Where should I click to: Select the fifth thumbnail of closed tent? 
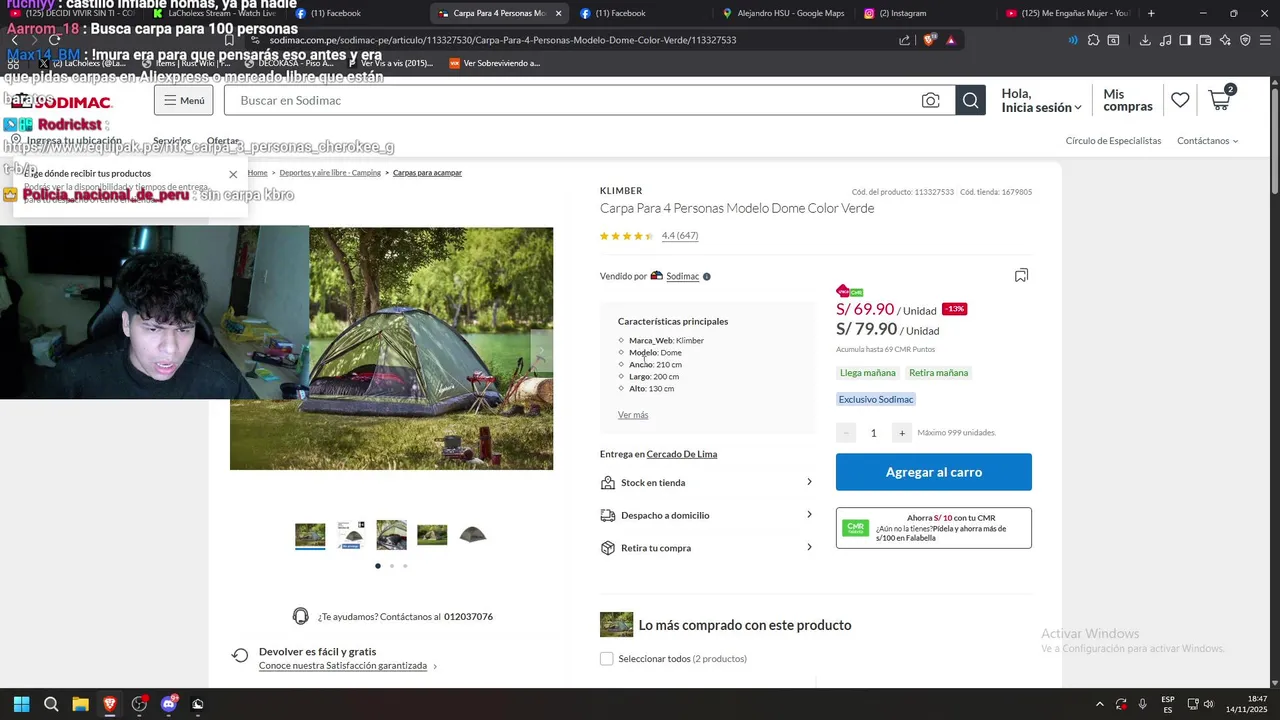click(x=473, y=535)
